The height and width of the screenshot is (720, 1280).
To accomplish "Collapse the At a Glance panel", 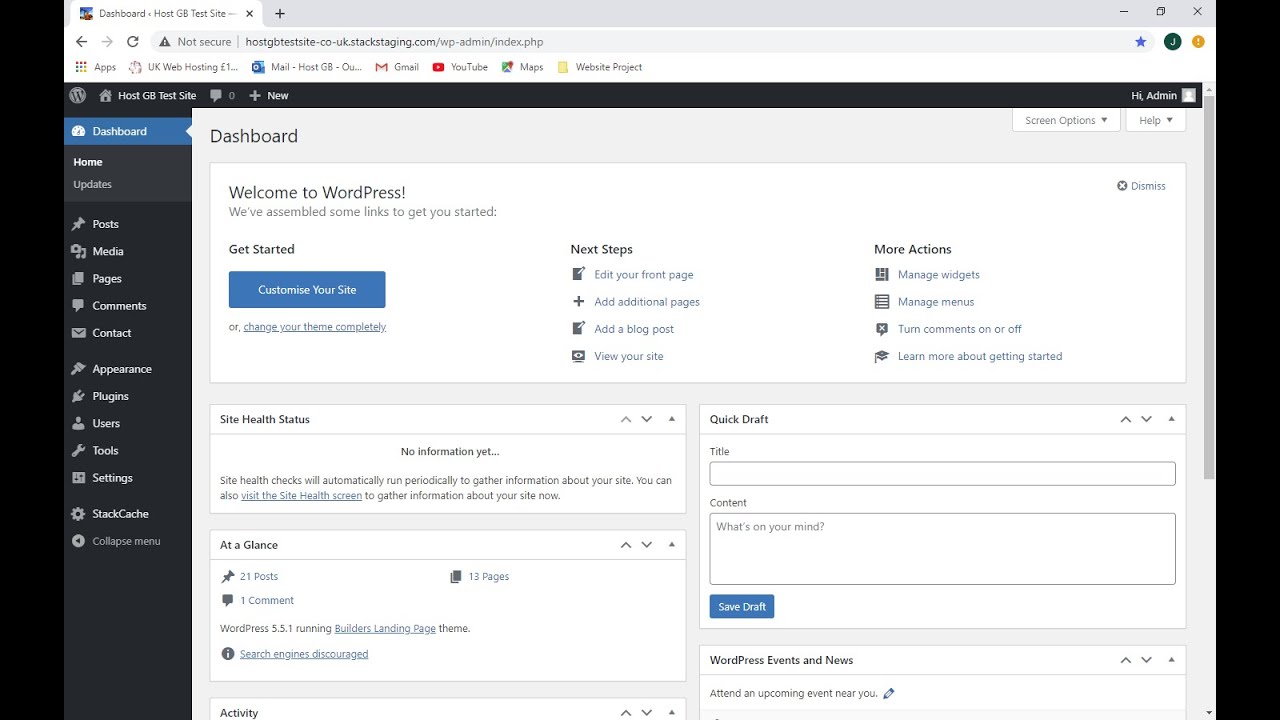I will tap(672, 545).
